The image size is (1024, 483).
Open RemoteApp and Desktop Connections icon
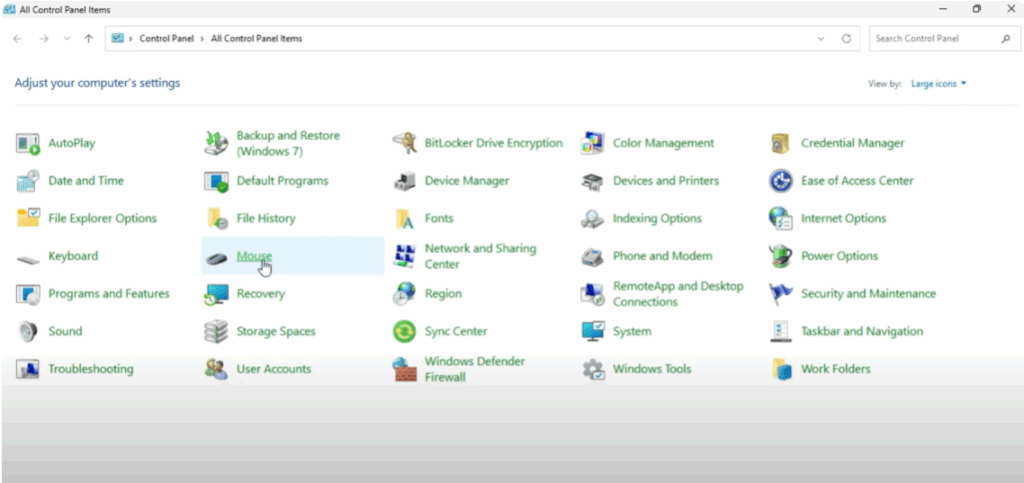(592, 294)
